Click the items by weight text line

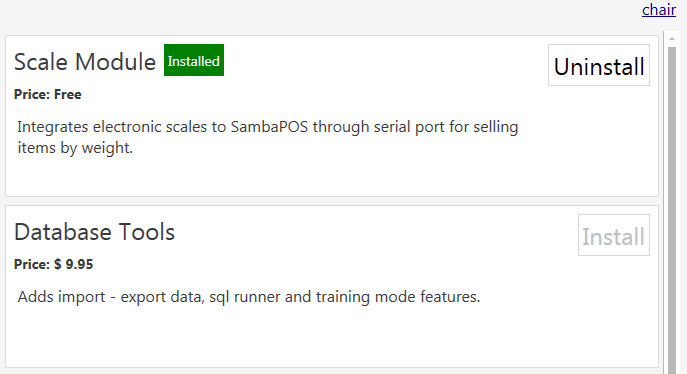[x=75, y=148]
